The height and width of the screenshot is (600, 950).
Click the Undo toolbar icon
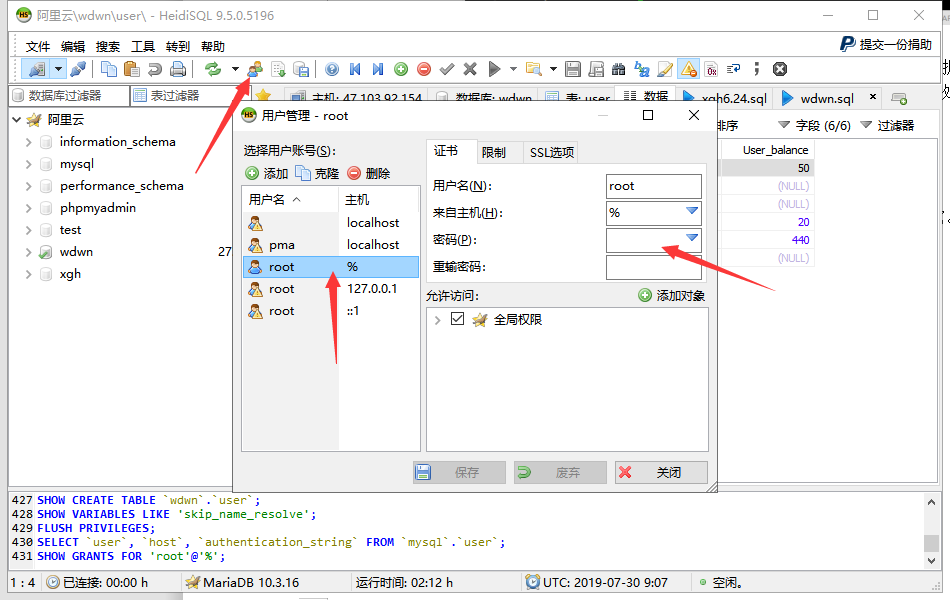154,69
